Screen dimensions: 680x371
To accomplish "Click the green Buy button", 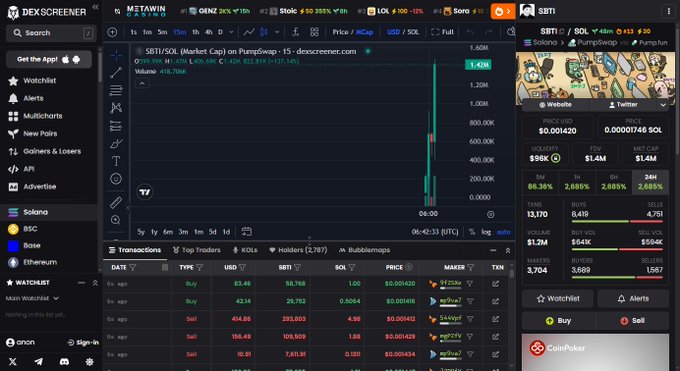I will pos(558,321).
